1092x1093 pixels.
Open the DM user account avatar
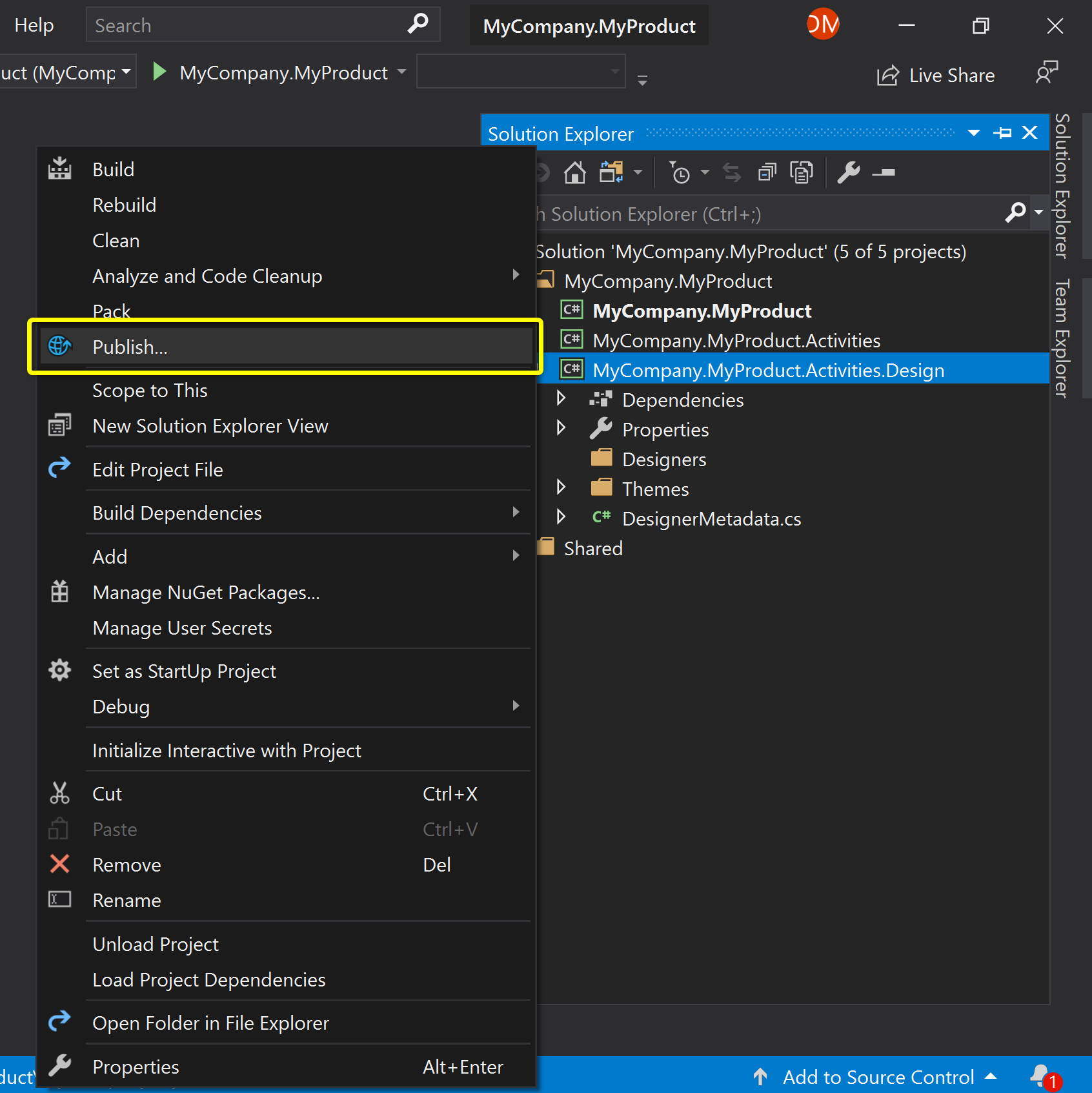823,25
